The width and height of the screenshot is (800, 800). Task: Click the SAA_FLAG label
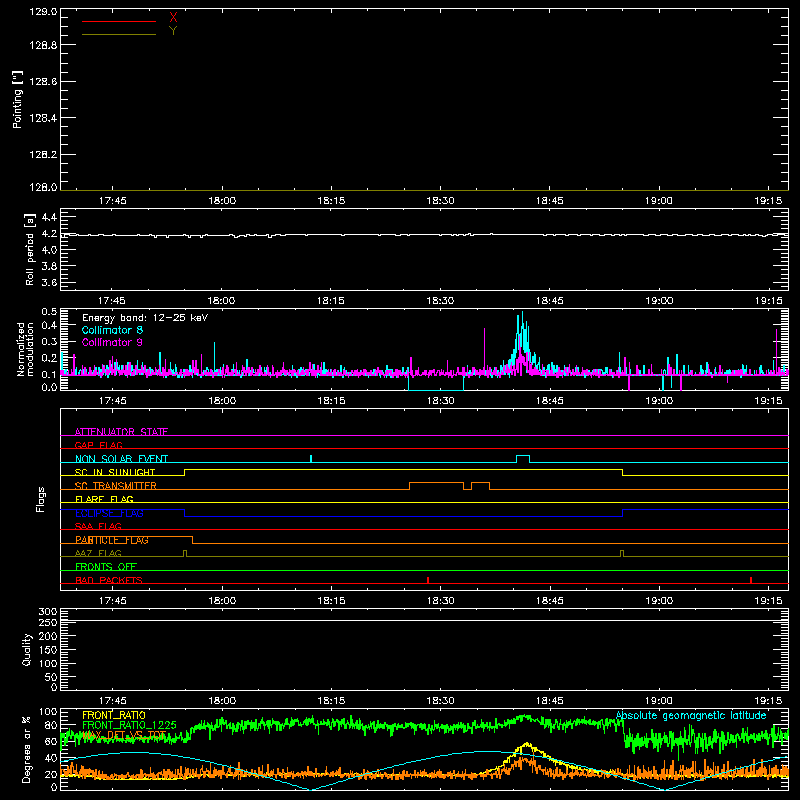[x=98, y=526]
